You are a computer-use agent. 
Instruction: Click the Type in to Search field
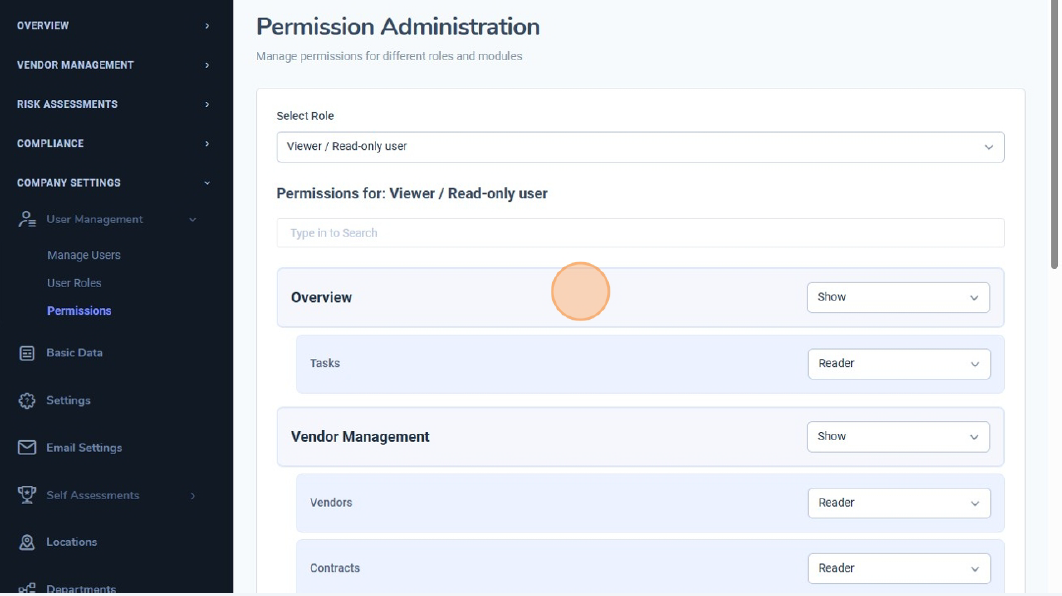click(x=640, y=233)
